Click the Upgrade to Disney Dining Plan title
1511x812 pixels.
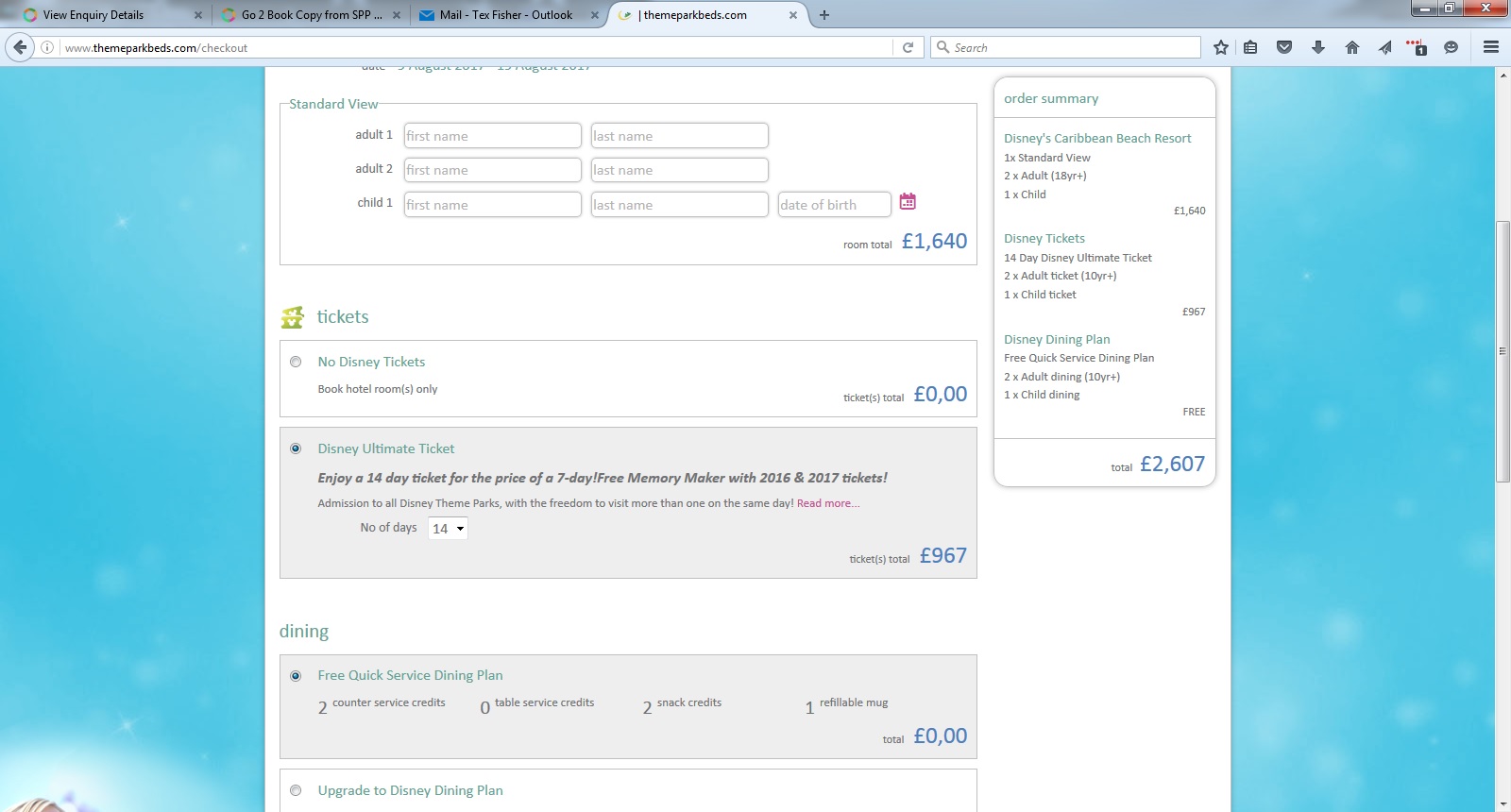[411, 790]
